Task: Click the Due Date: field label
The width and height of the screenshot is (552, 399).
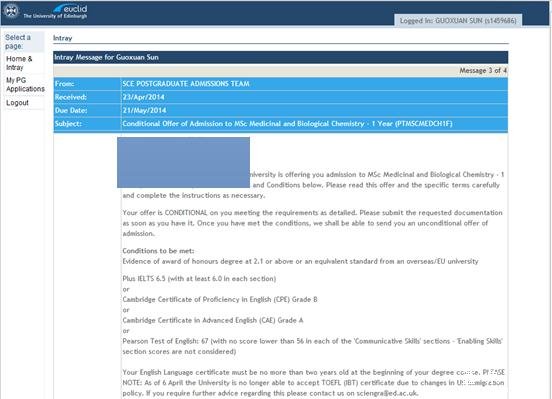Action: point(71,111)
